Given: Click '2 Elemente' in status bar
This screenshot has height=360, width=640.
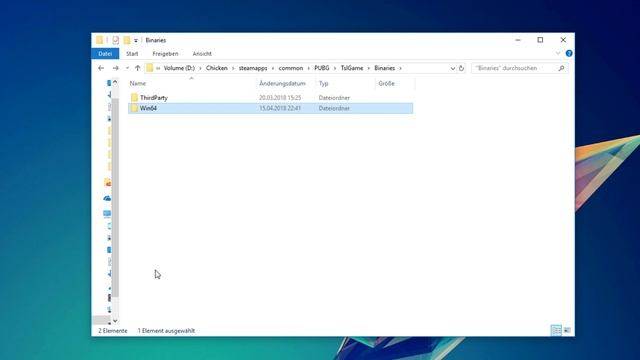Looking at the screenshot, I should click(x=113, y=331).
